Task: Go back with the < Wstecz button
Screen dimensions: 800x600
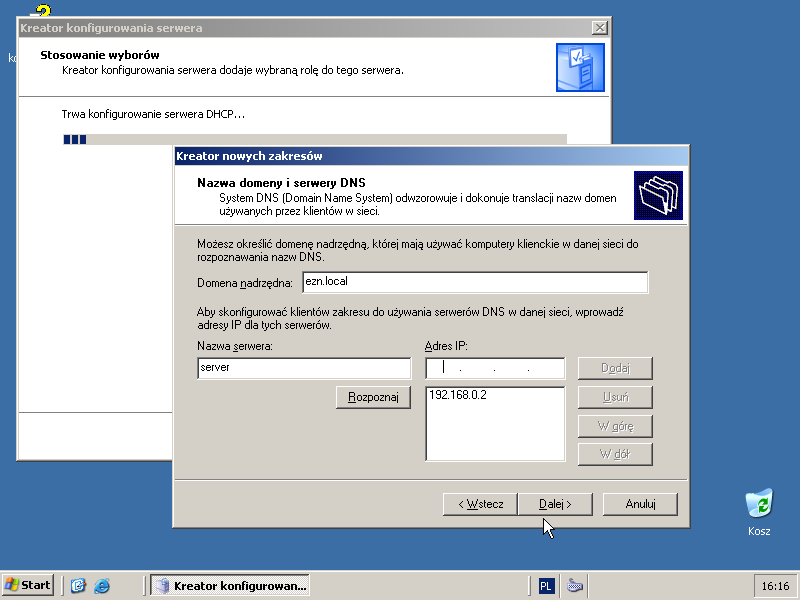Action: click(481, 504)
